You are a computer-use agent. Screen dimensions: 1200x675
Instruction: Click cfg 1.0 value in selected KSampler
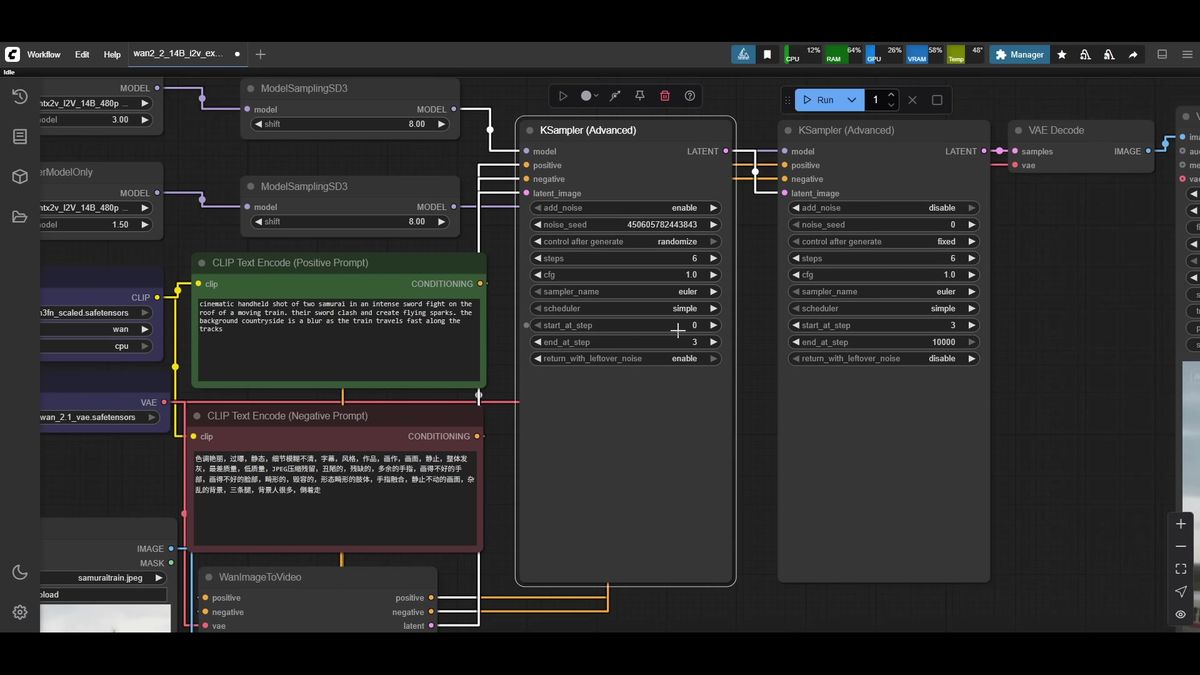coord(691,275)
